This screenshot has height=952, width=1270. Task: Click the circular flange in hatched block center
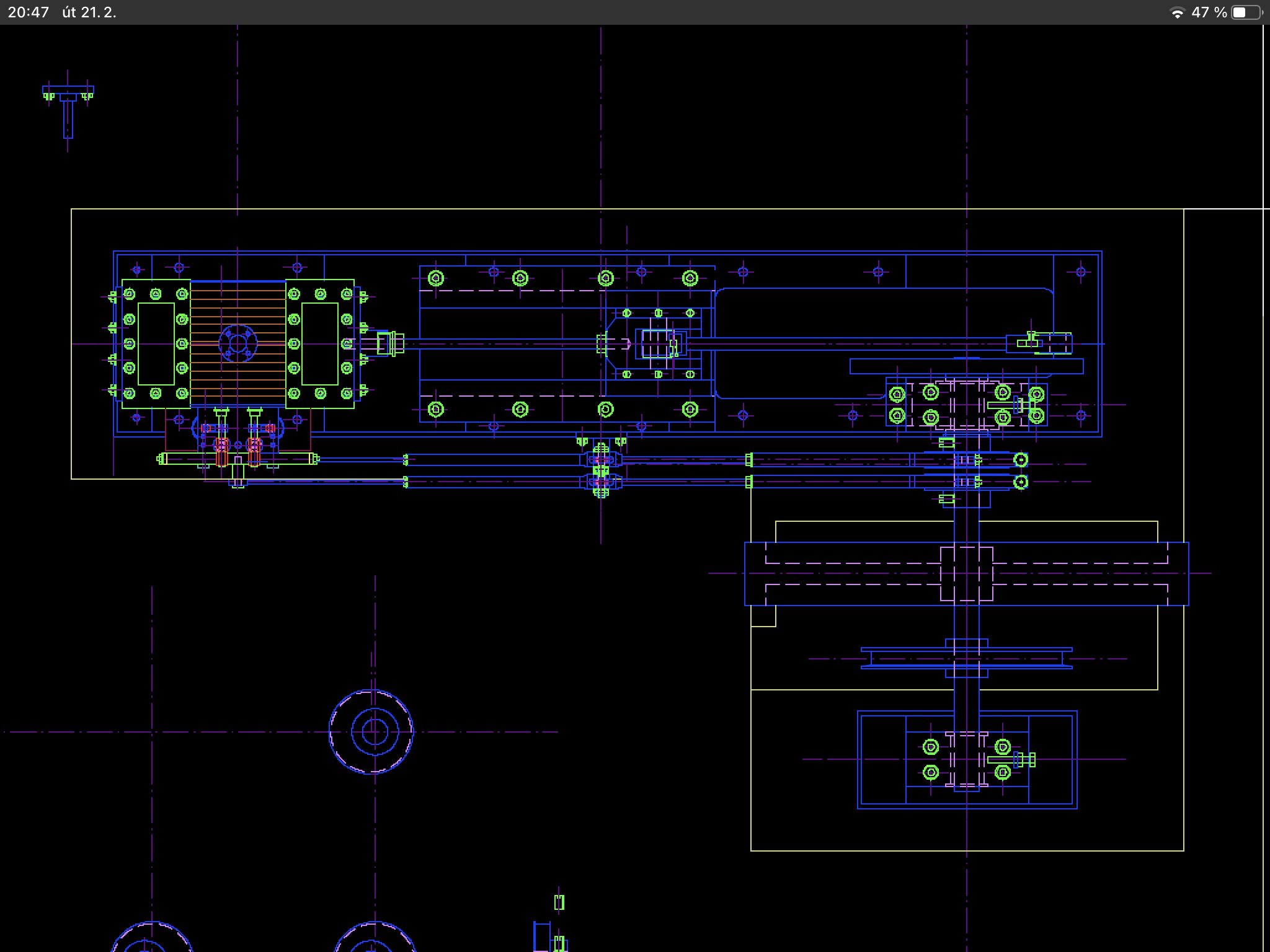pyautogui.click(x=238, y=343)
